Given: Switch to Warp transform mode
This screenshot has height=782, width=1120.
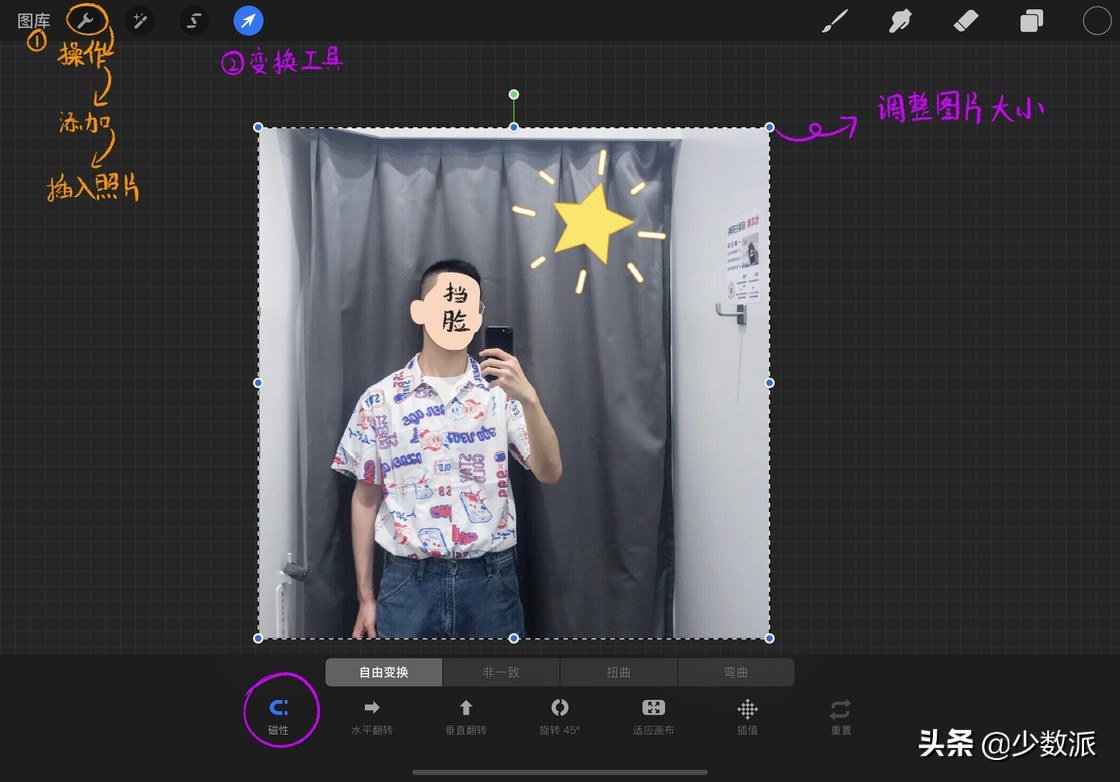Looking at the screenshot, I should pyautogui.click(x=736, y=672).
